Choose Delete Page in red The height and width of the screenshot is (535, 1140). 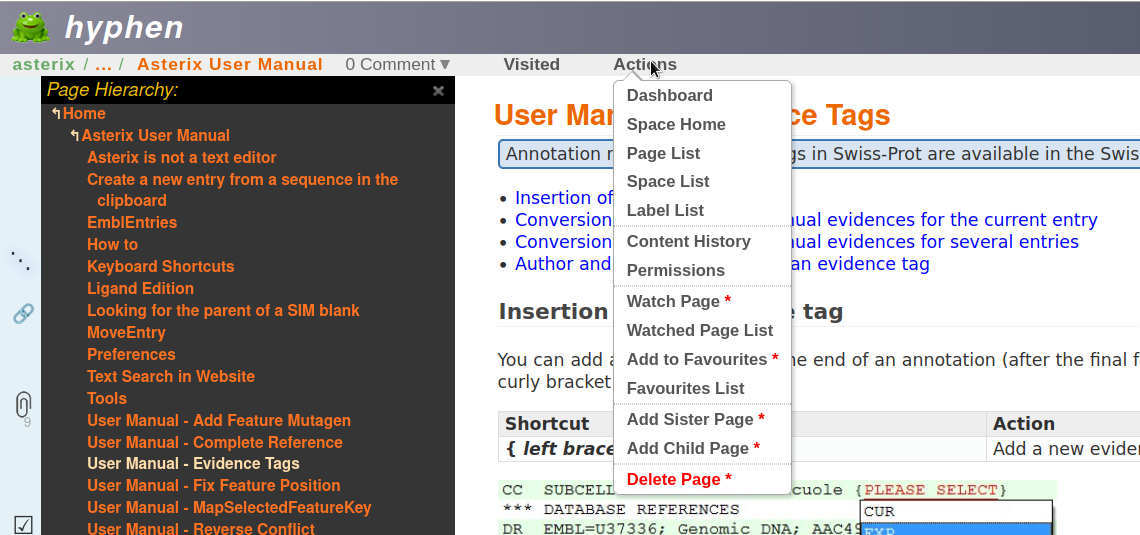pos(678,480)
